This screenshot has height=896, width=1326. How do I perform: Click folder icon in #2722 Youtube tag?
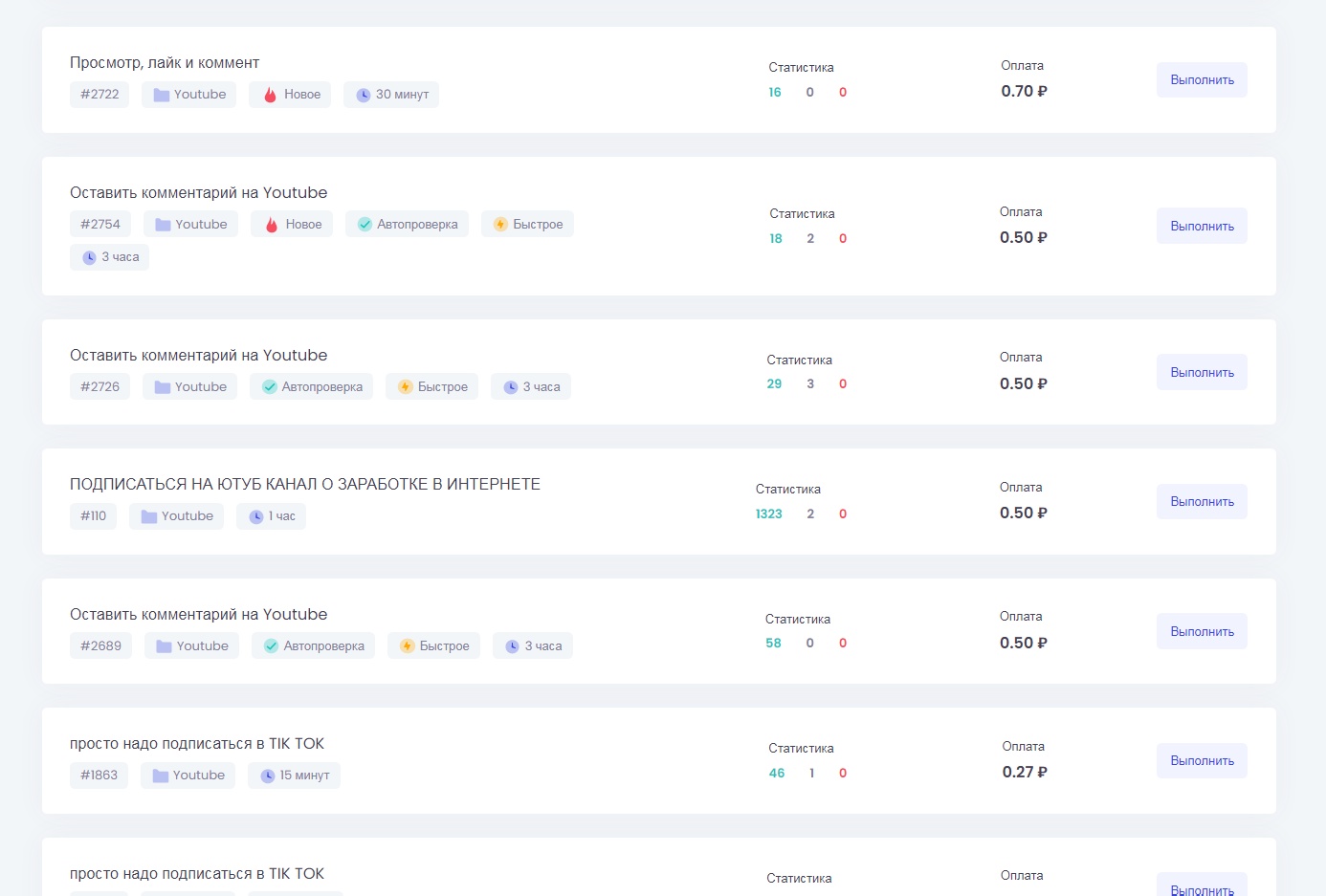162,95
